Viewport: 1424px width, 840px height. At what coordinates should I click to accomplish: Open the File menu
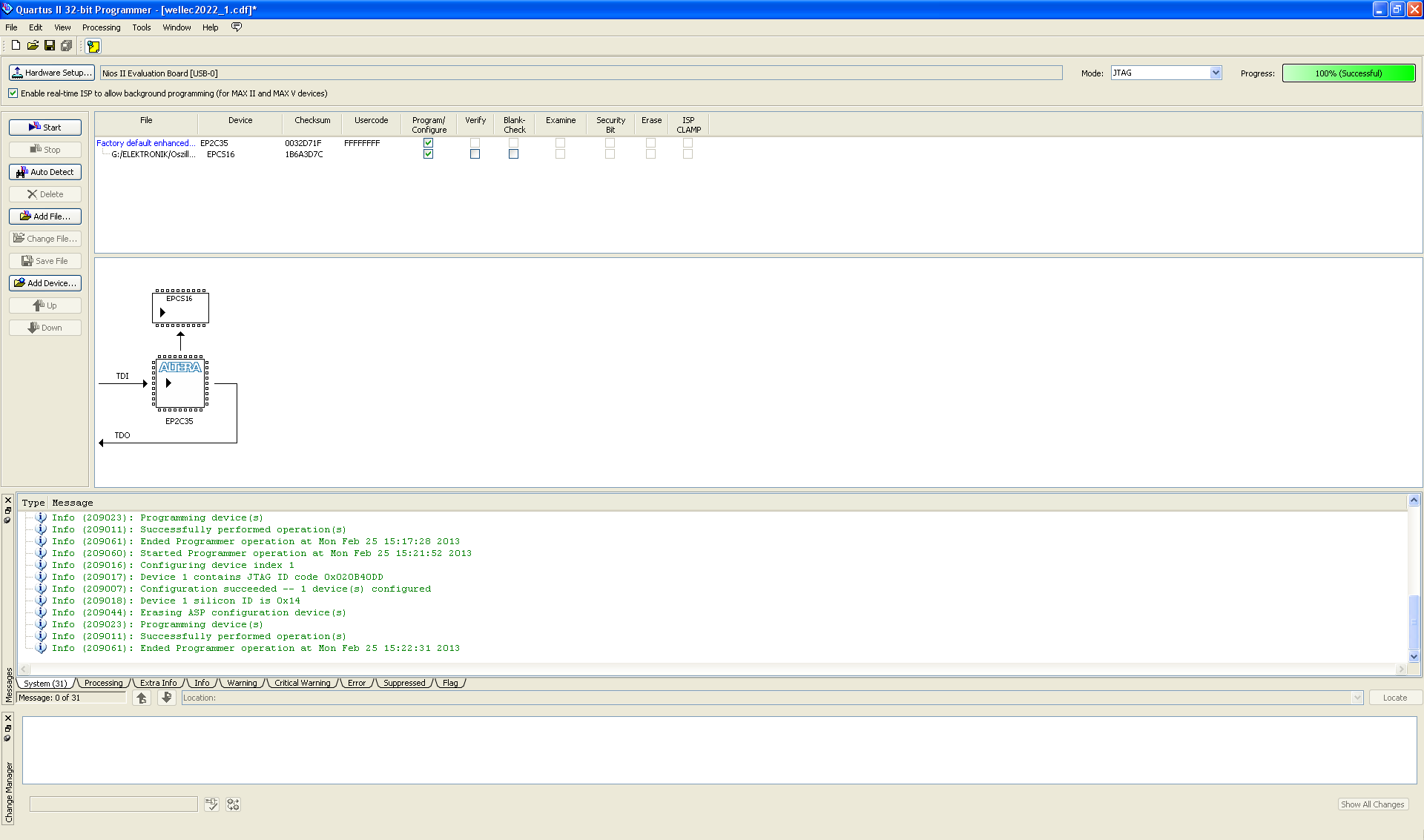11,27
